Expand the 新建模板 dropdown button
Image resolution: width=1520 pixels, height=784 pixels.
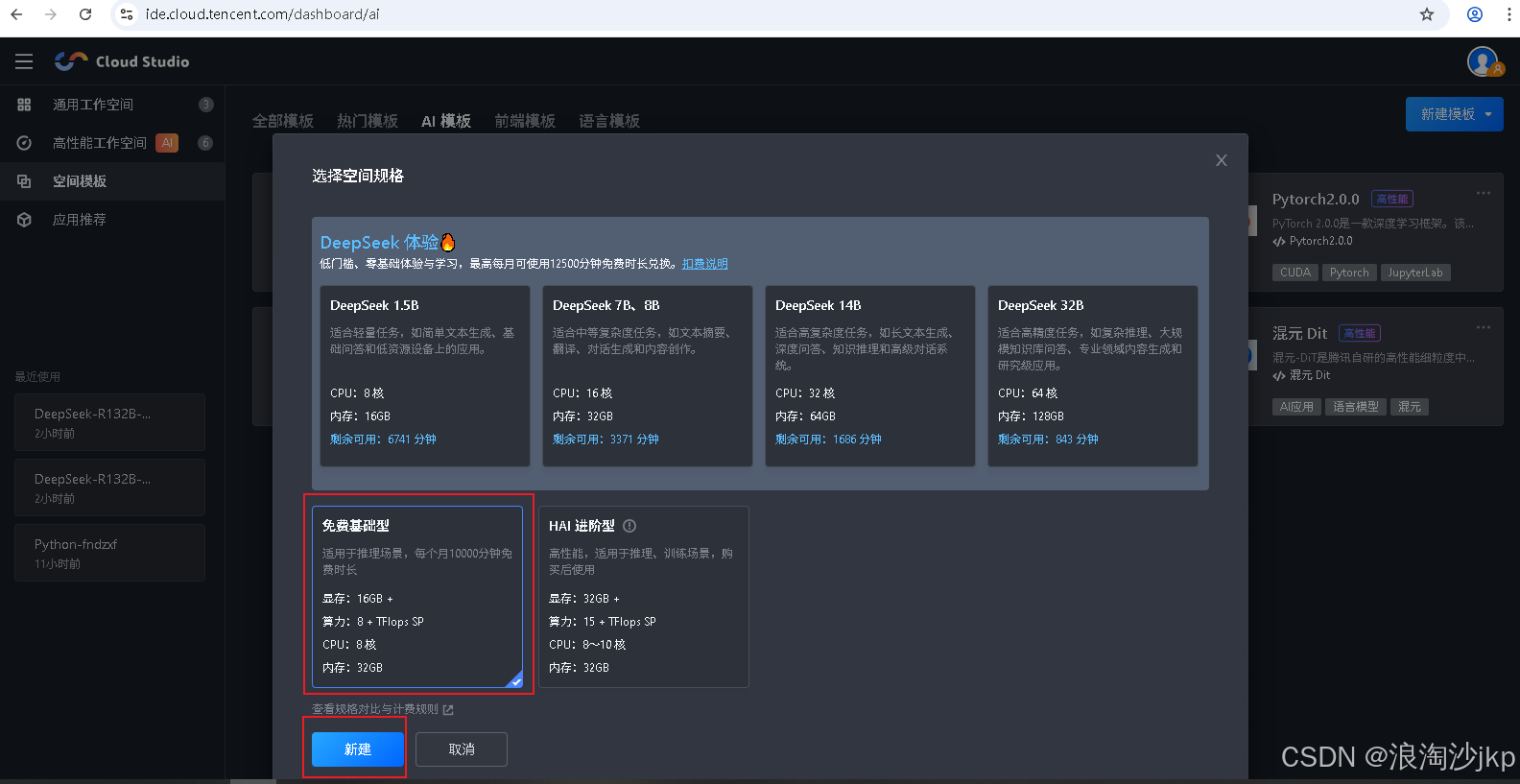tap(1455, 114)
